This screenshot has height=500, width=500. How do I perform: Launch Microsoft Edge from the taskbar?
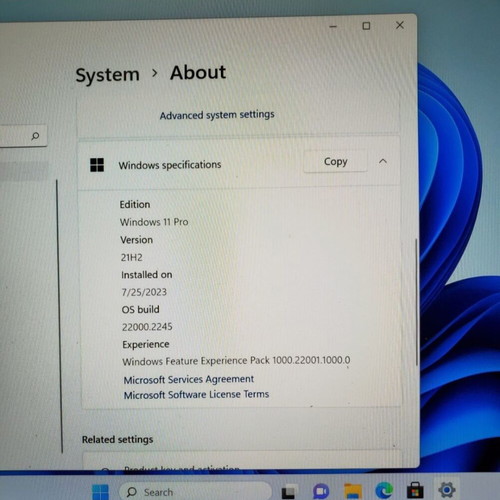tap(384, 490)
